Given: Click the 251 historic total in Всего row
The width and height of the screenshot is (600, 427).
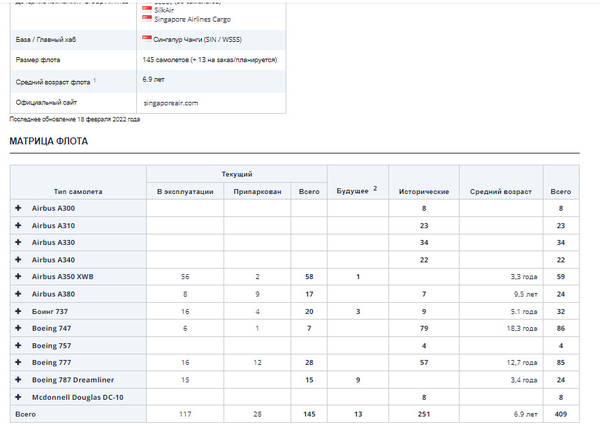Looking at the screenshot, I should tap(424, 414).
